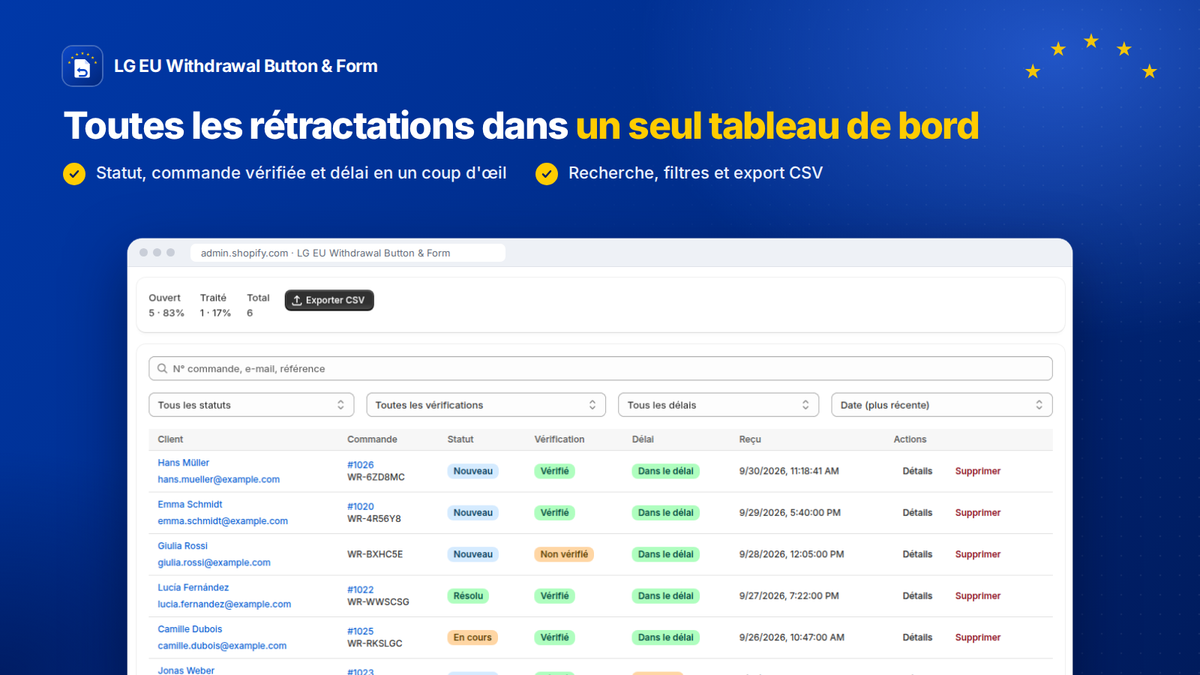The image size is (1200, 675).
Task: Click Dans le délai badge in Camille Dubois row
Action: click(665, 637)
